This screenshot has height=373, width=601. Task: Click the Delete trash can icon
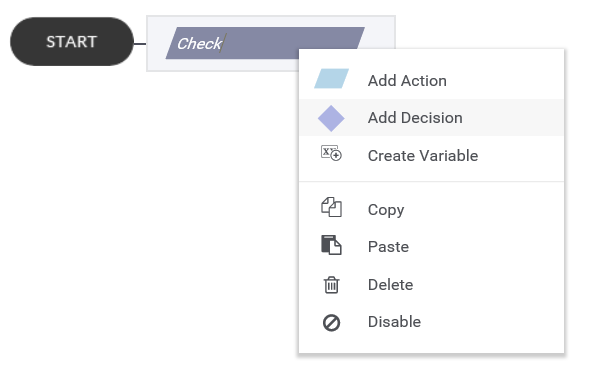(332, 285)
